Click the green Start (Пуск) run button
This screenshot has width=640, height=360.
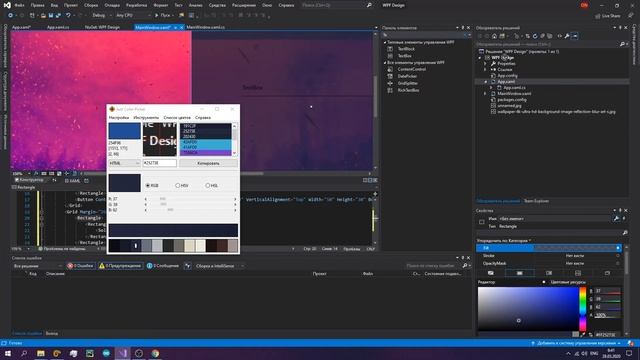(x=163, y=15)
